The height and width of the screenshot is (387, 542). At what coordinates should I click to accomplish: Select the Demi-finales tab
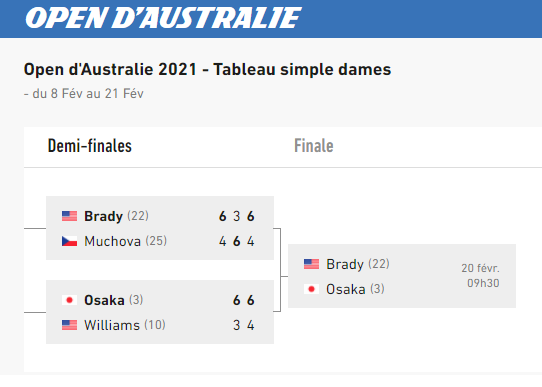tap(90, 146)
